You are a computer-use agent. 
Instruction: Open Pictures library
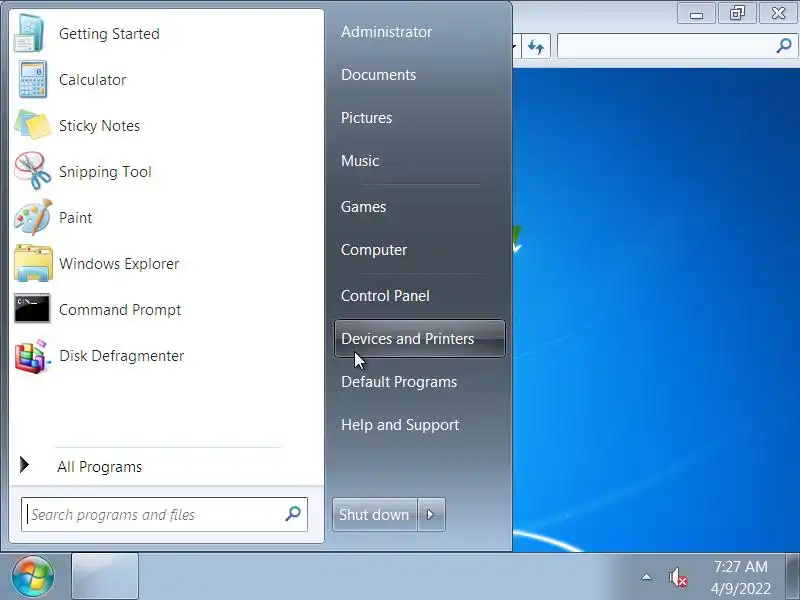pos(366,118)
